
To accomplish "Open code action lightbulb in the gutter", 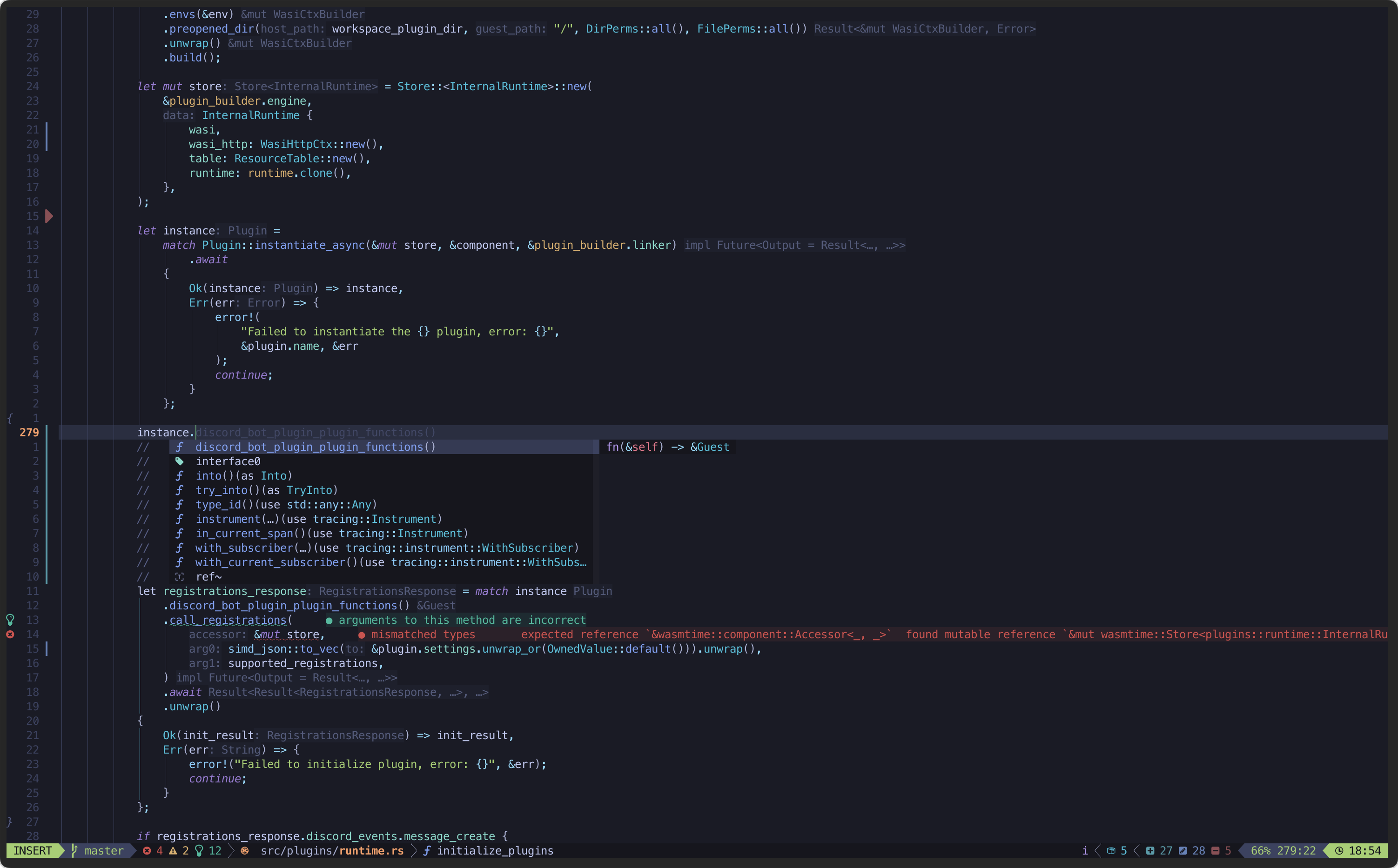I will pyautogui.click(x=10, y=620).
